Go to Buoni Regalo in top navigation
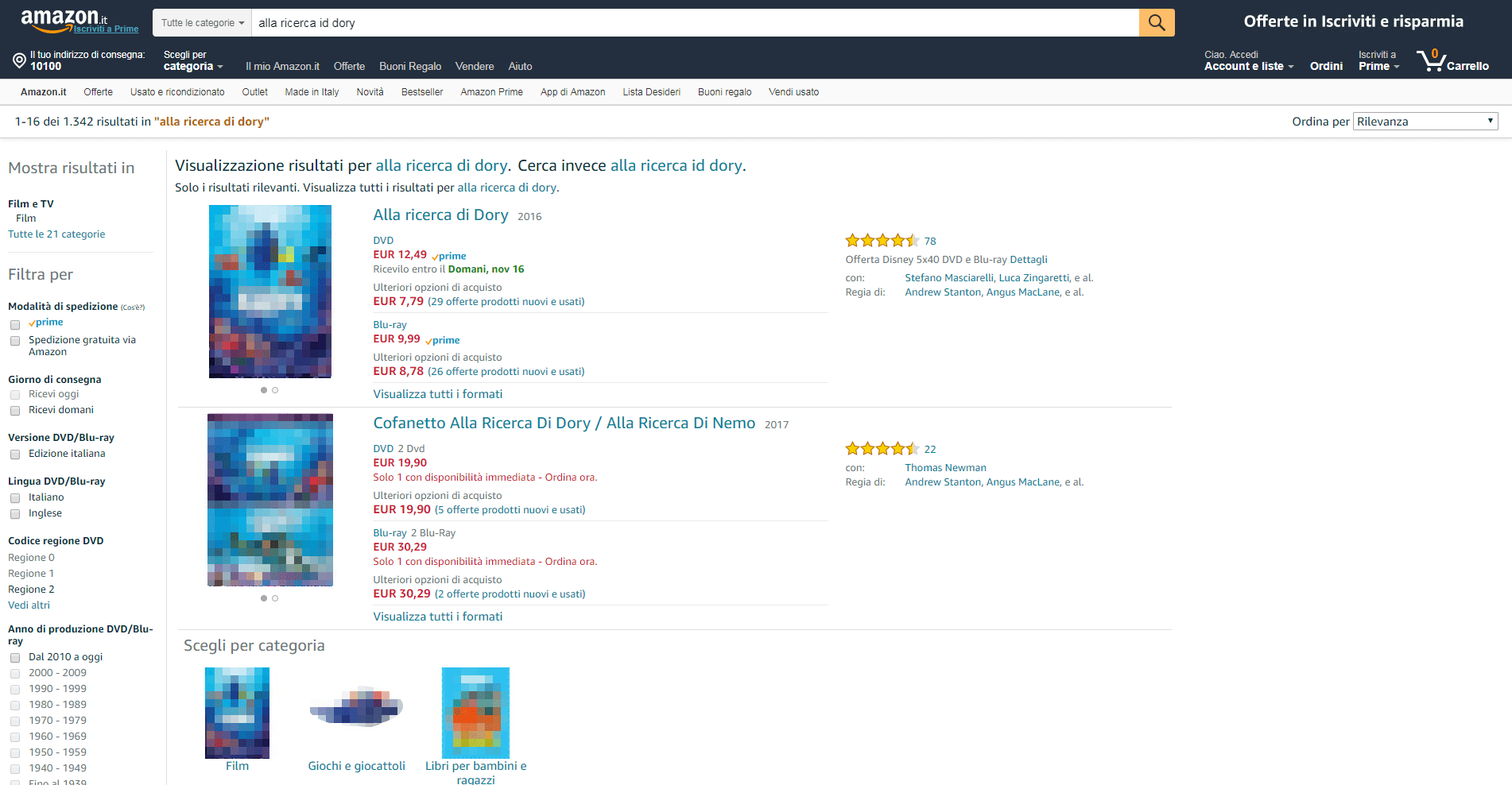 (x=410, y=66)
